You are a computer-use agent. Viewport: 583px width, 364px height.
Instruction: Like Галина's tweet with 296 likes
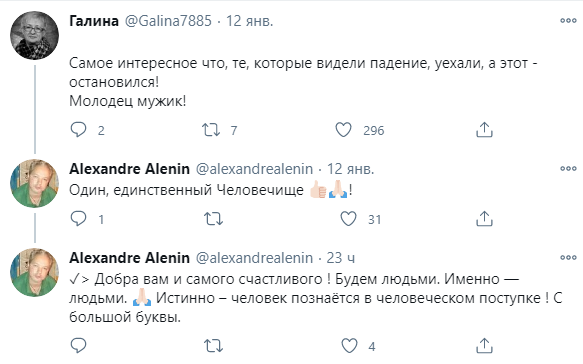pyautogui.click(x=343, y=130)
